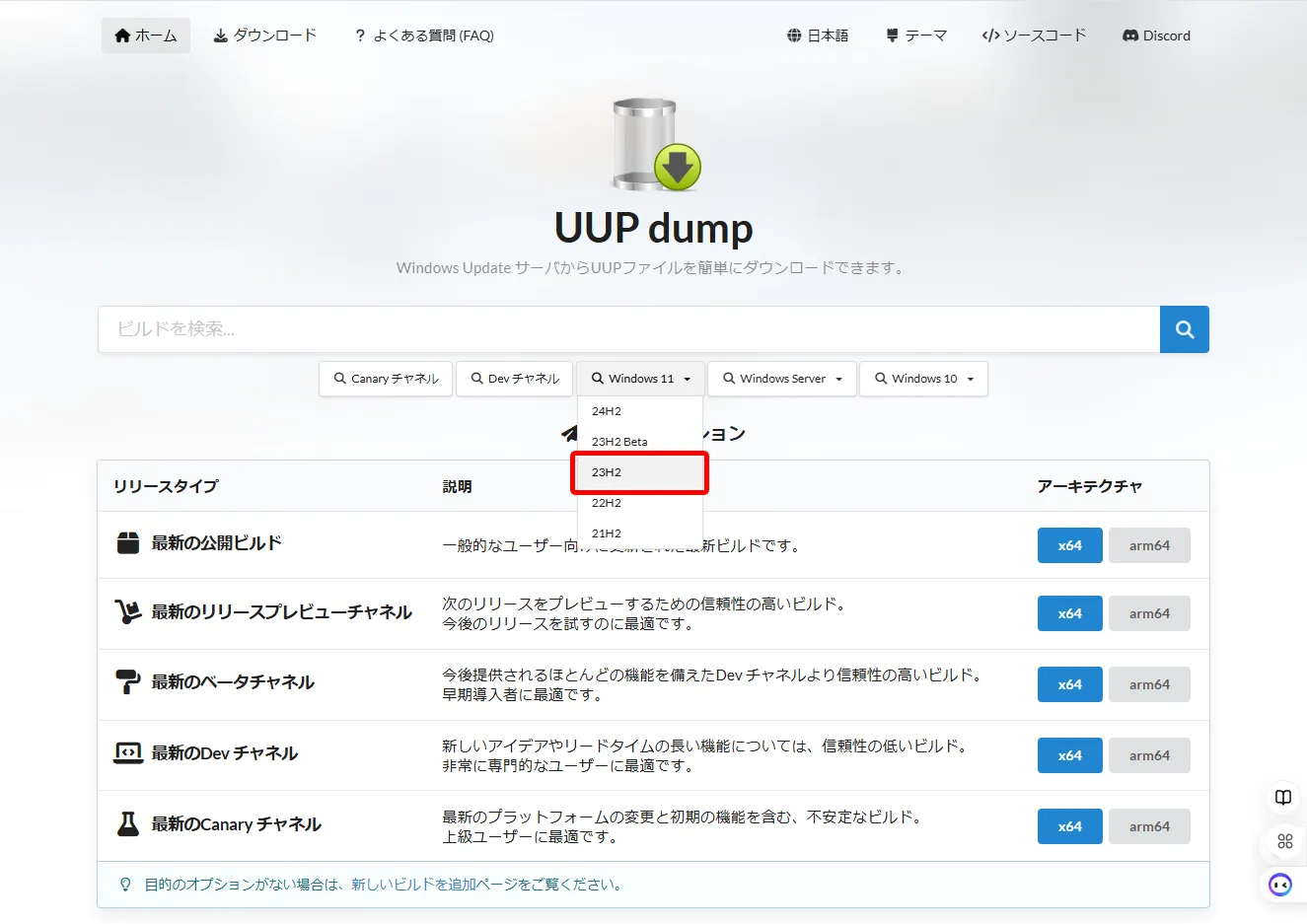
Task: Open よくある質問 (FAQ) page
Action: coord(424,36)
